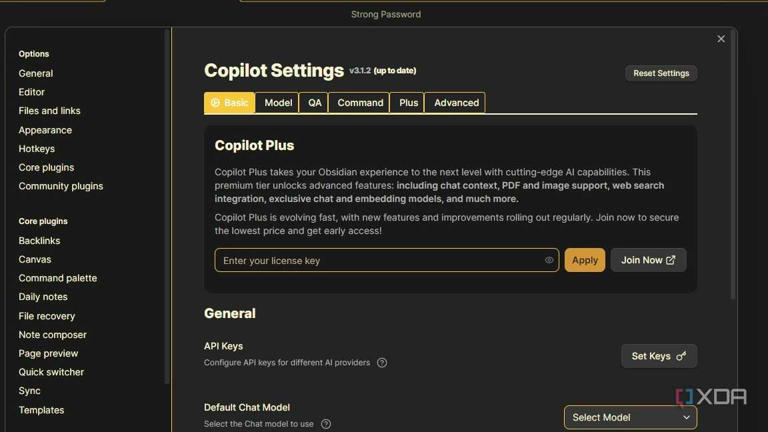
Task: Open the Daily notes plugin settings
Action: (43, 297)
